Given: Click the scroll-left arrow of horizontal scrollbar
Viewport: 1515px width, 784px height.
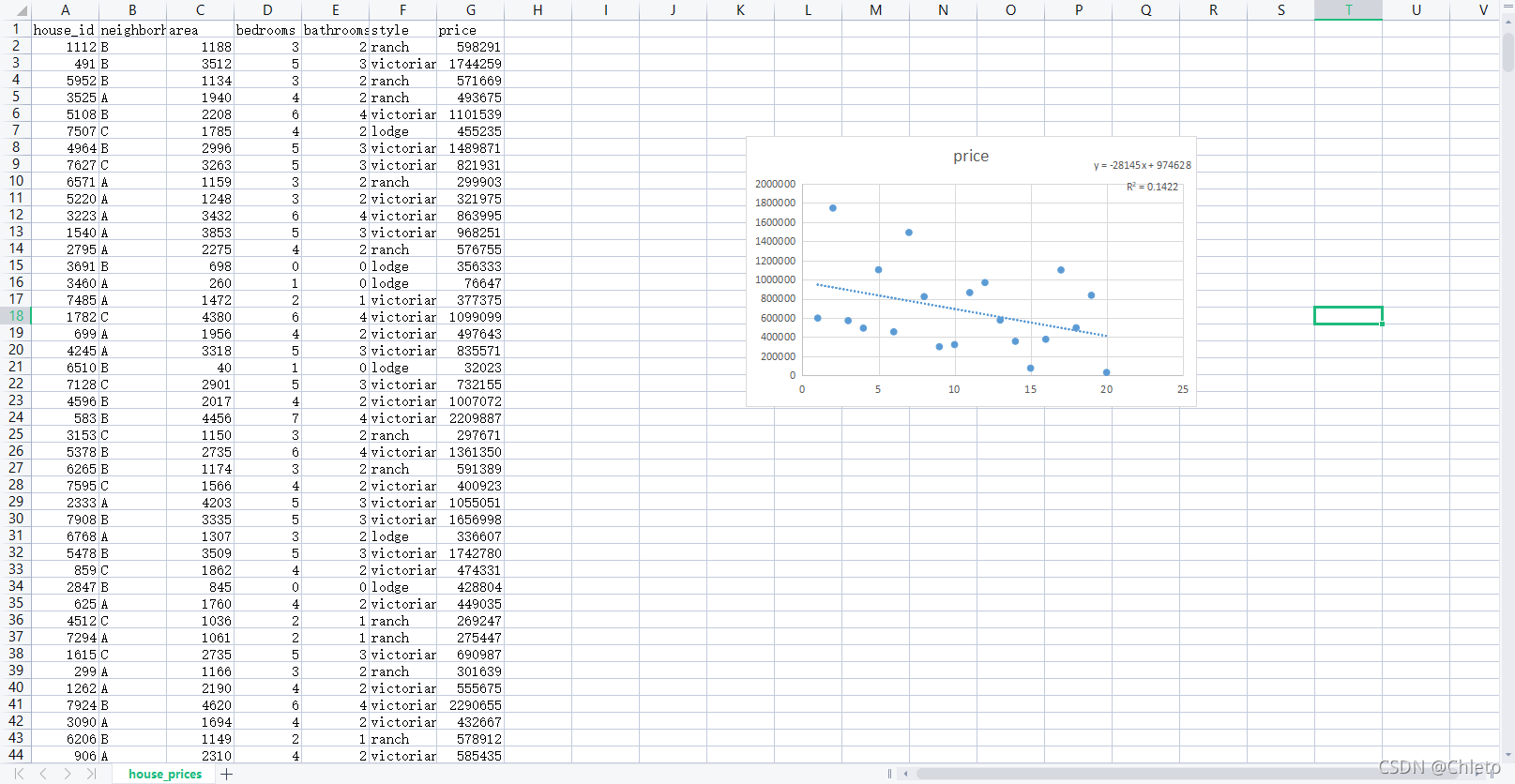Looking at the screenshot, I should coord(905,774).
